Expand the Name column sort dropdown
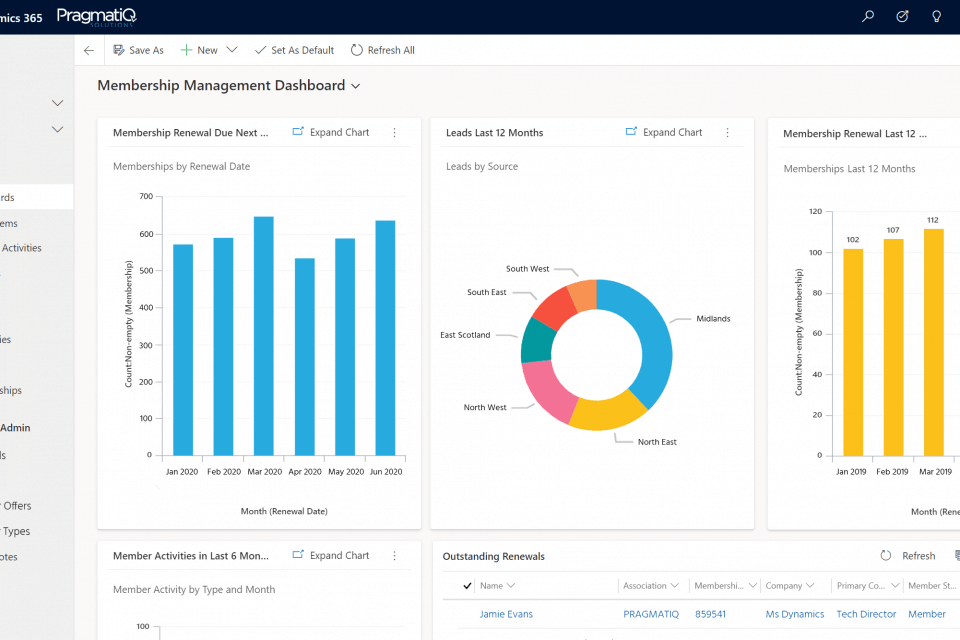 tap(511, 586)
